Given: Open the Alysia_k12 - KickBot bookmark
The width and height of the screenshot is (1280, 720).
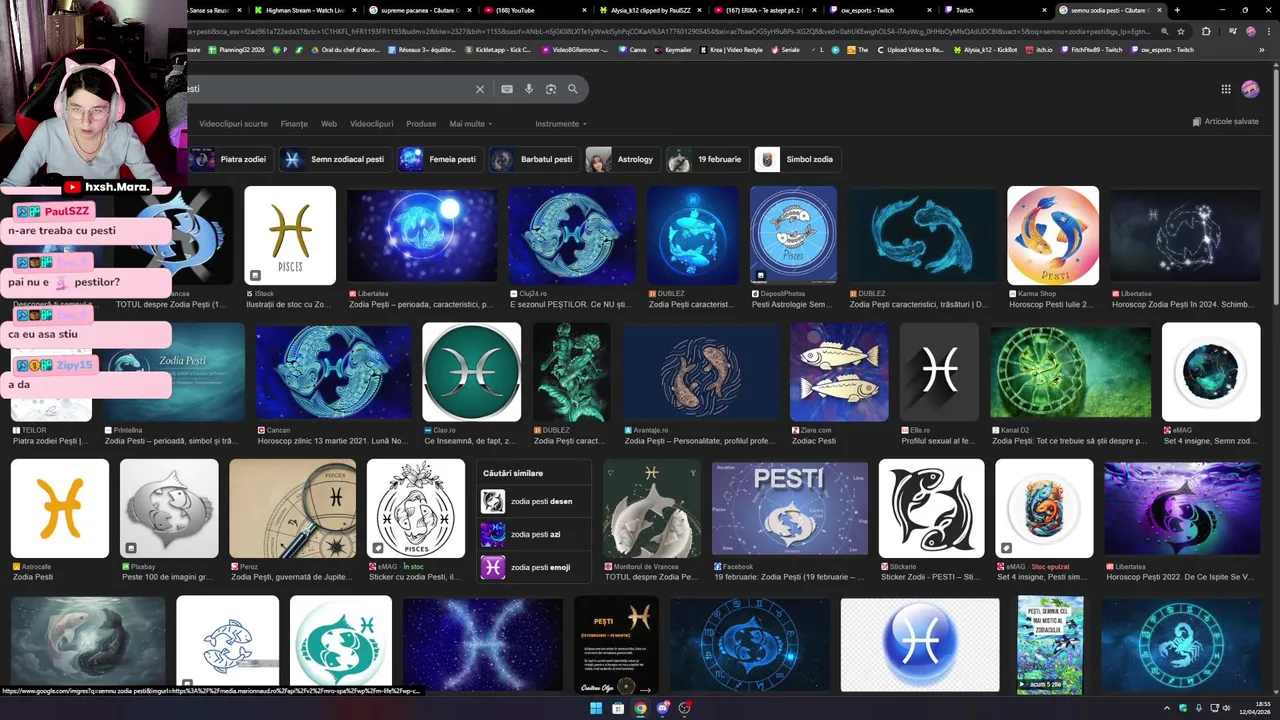Looking at the screenshot, I should (984, 49).
